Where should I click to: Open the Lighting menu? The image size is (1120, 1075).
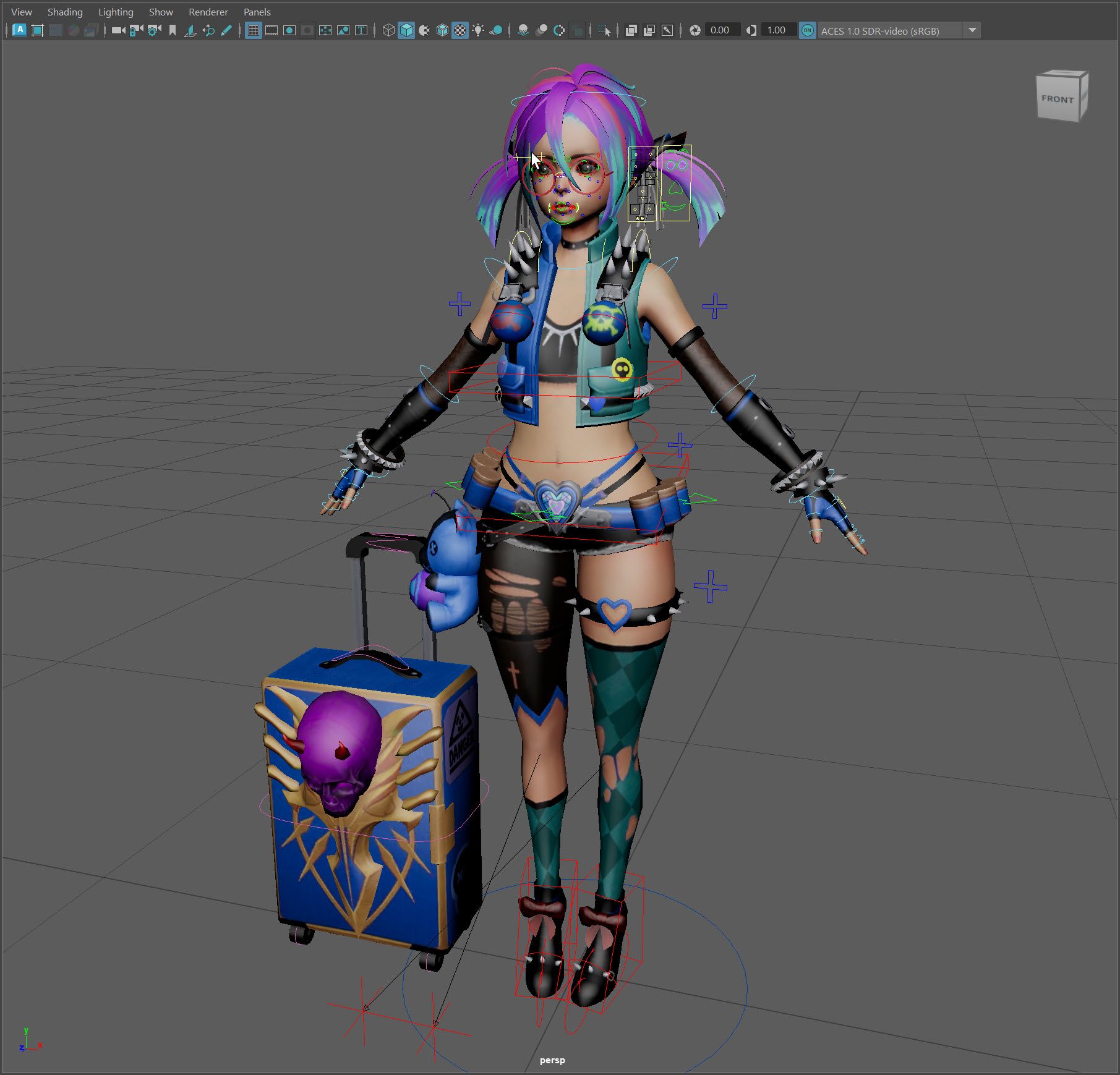point(116,12)
